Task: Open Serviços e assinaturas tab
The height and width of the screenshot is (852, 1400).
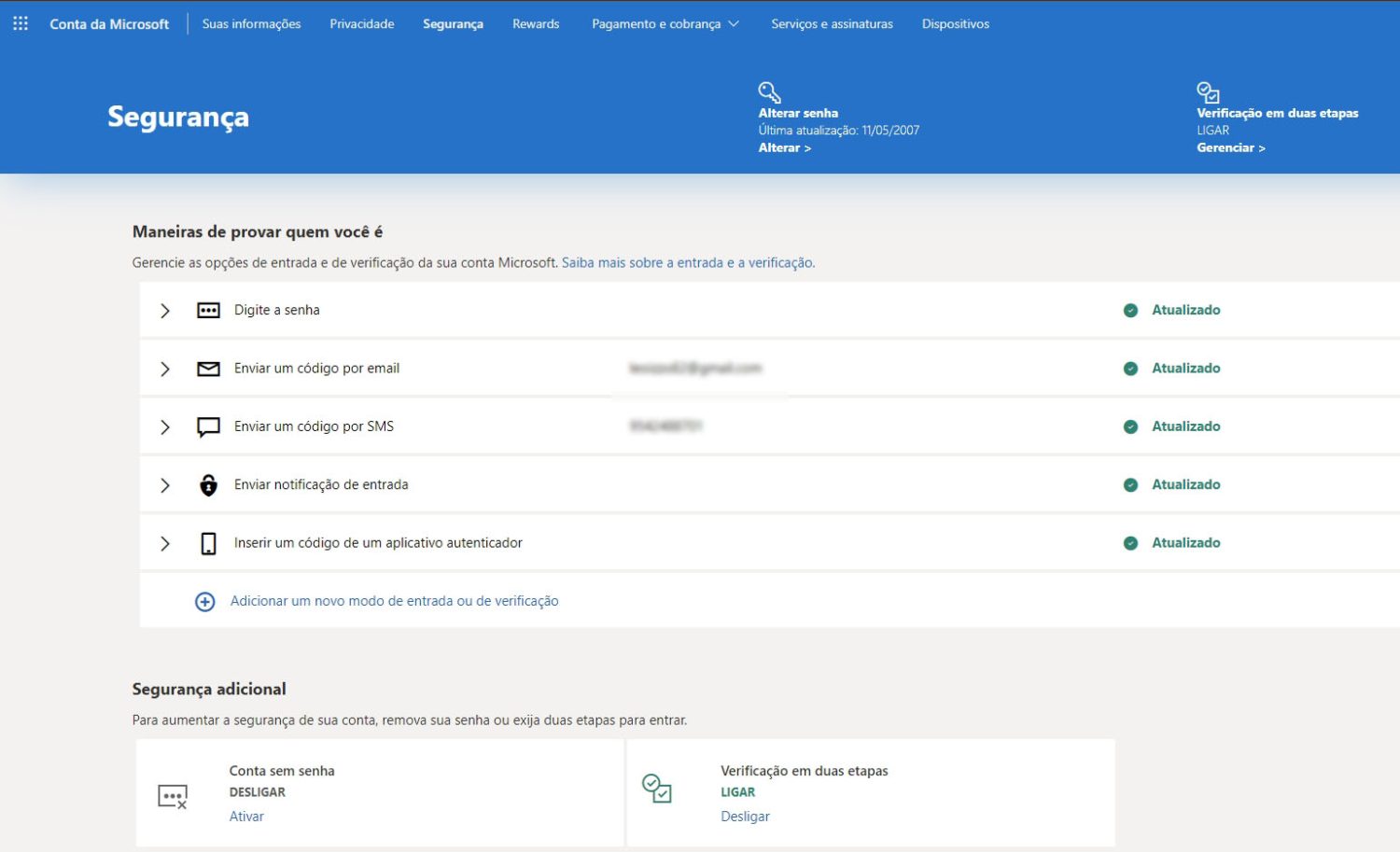Action: pos(832,24)
